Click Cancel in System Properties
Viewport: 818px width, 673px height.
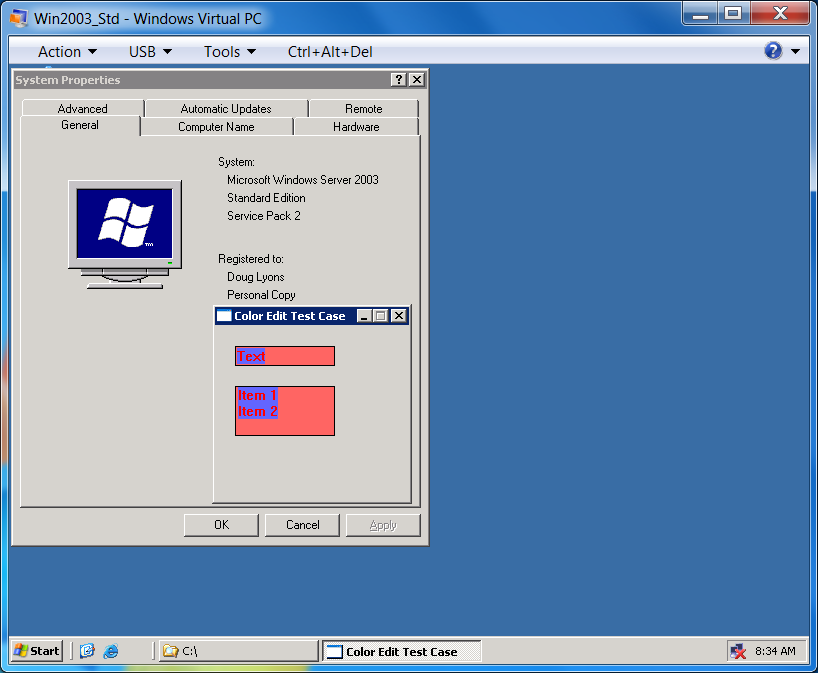click(302, 525)
